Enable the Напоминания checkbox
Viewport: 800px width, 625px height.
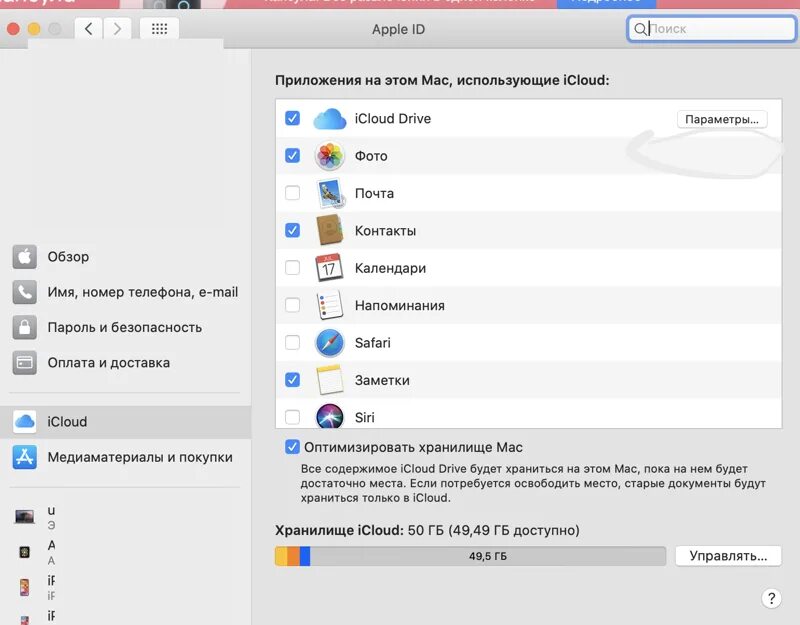[292, 305]
